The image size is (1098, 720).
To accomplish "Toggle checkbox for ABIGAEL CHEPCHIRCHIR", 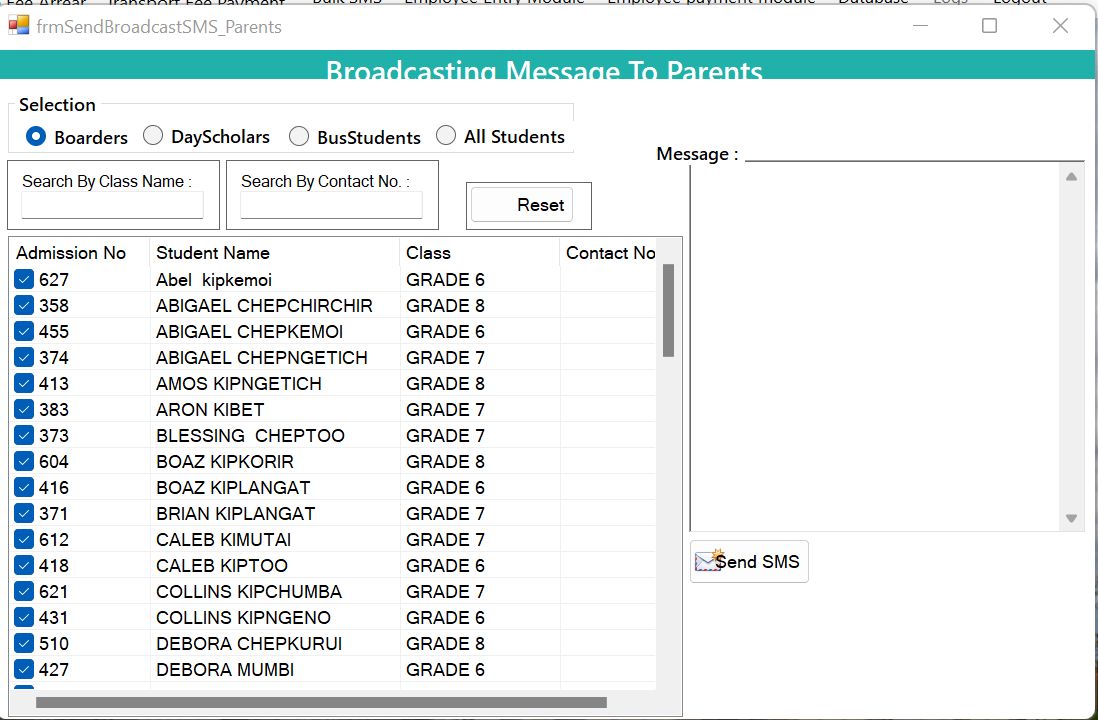I will pos(24,306).
